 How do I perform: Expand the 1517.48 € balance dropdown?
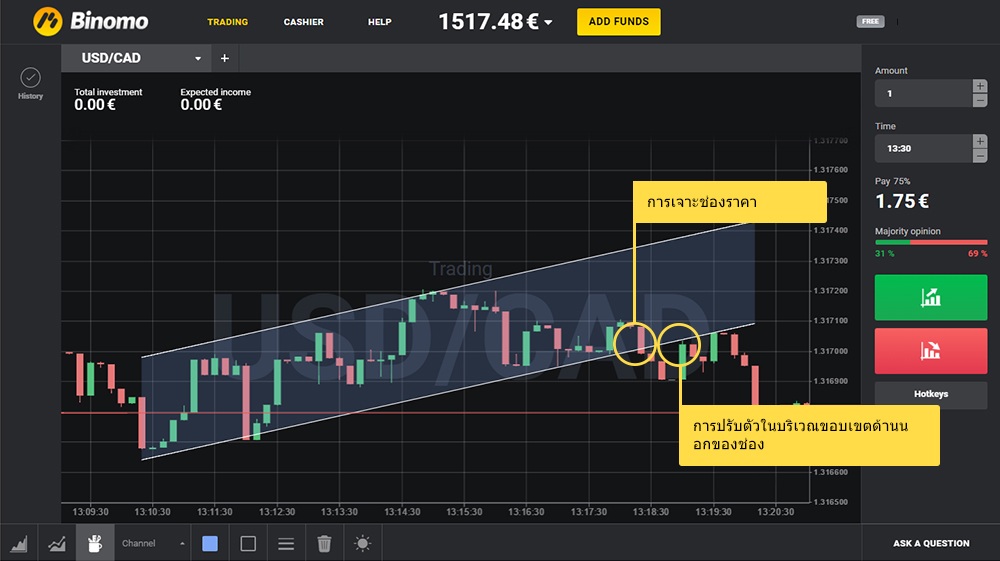(548, 23)
